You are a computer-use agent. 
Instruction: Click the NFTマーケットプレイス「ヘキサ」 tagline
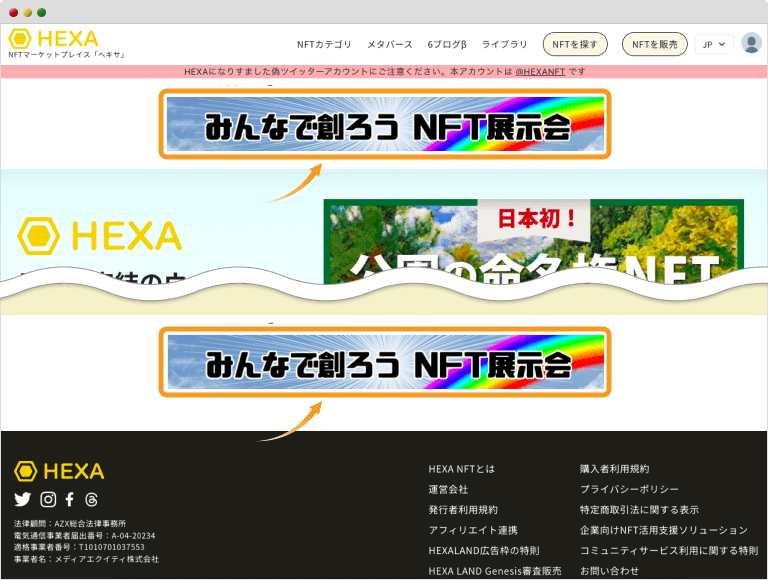point(67,54)
